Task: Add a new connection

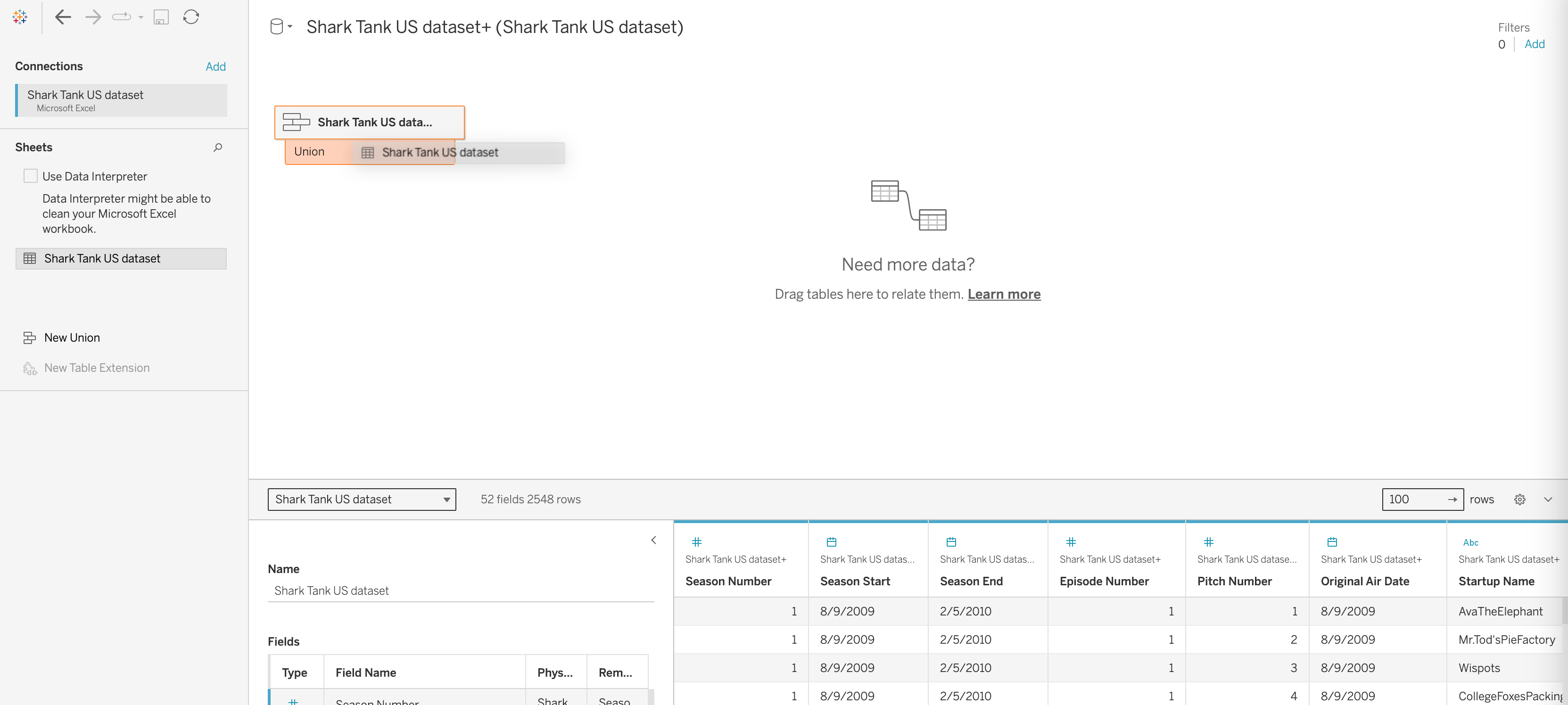Action: pos(215,66)
